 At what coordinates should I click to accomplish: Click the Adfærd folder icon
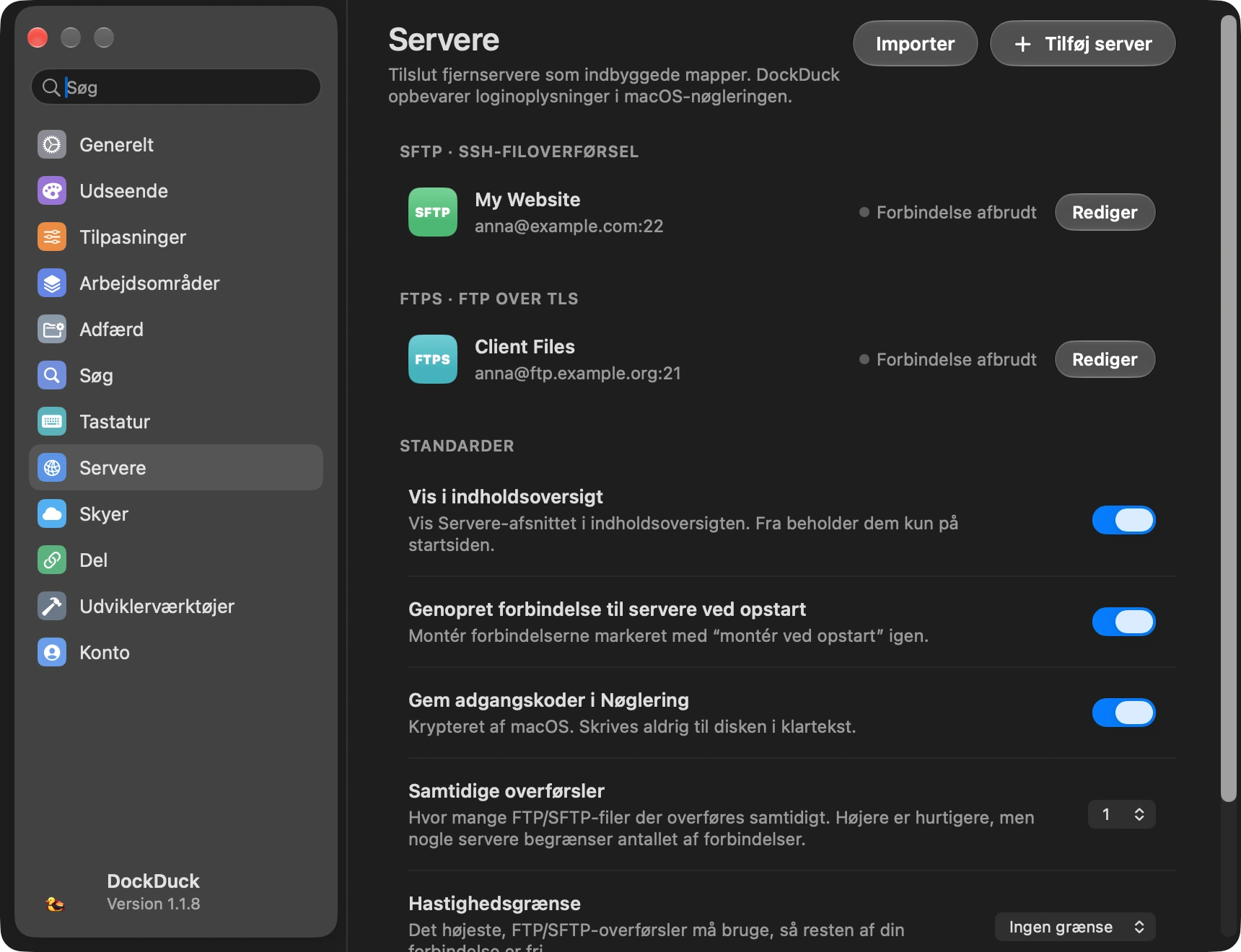click(52, 330)
